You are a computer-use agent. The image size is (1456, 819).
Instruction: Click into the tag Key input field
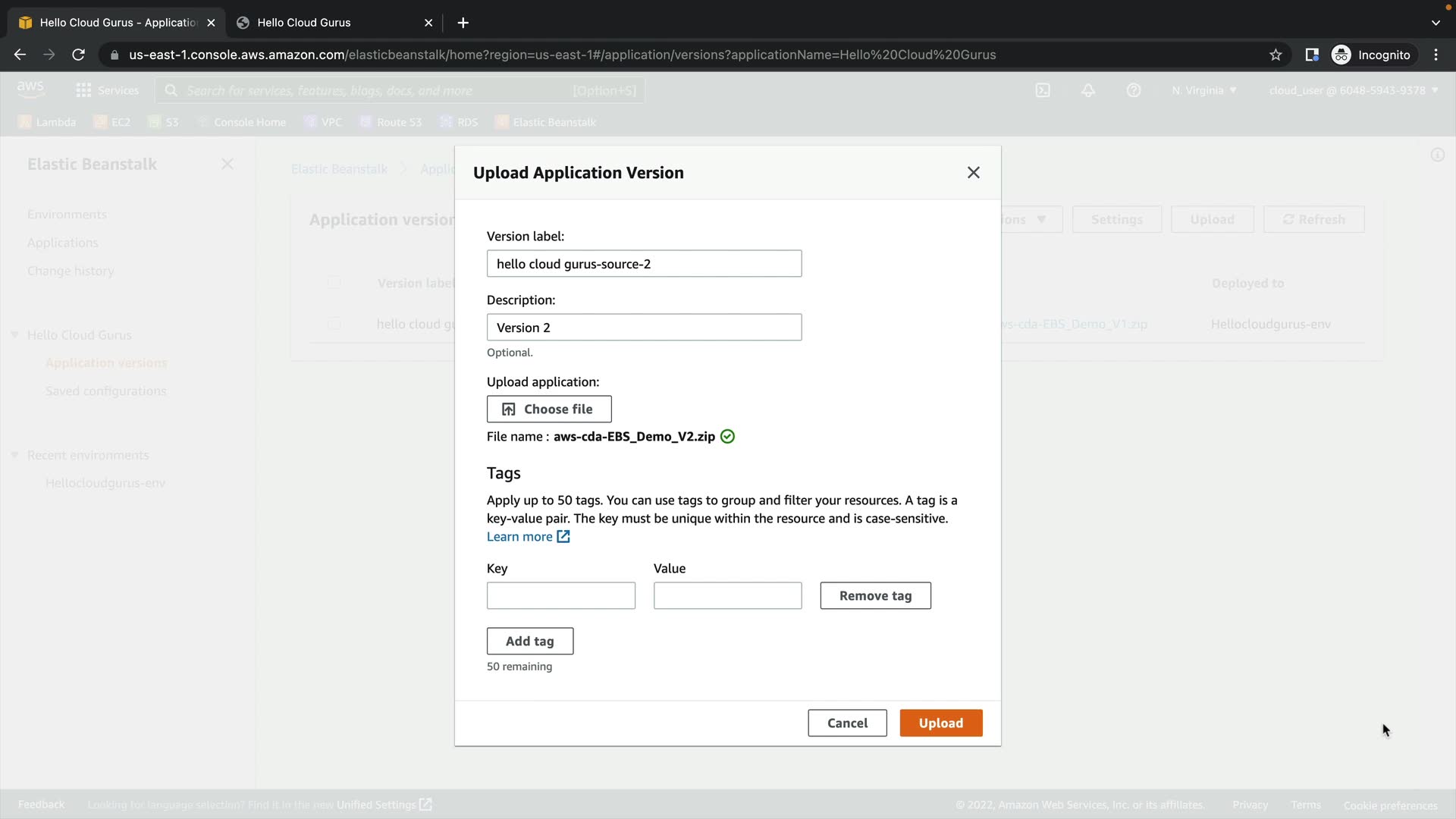560,596
